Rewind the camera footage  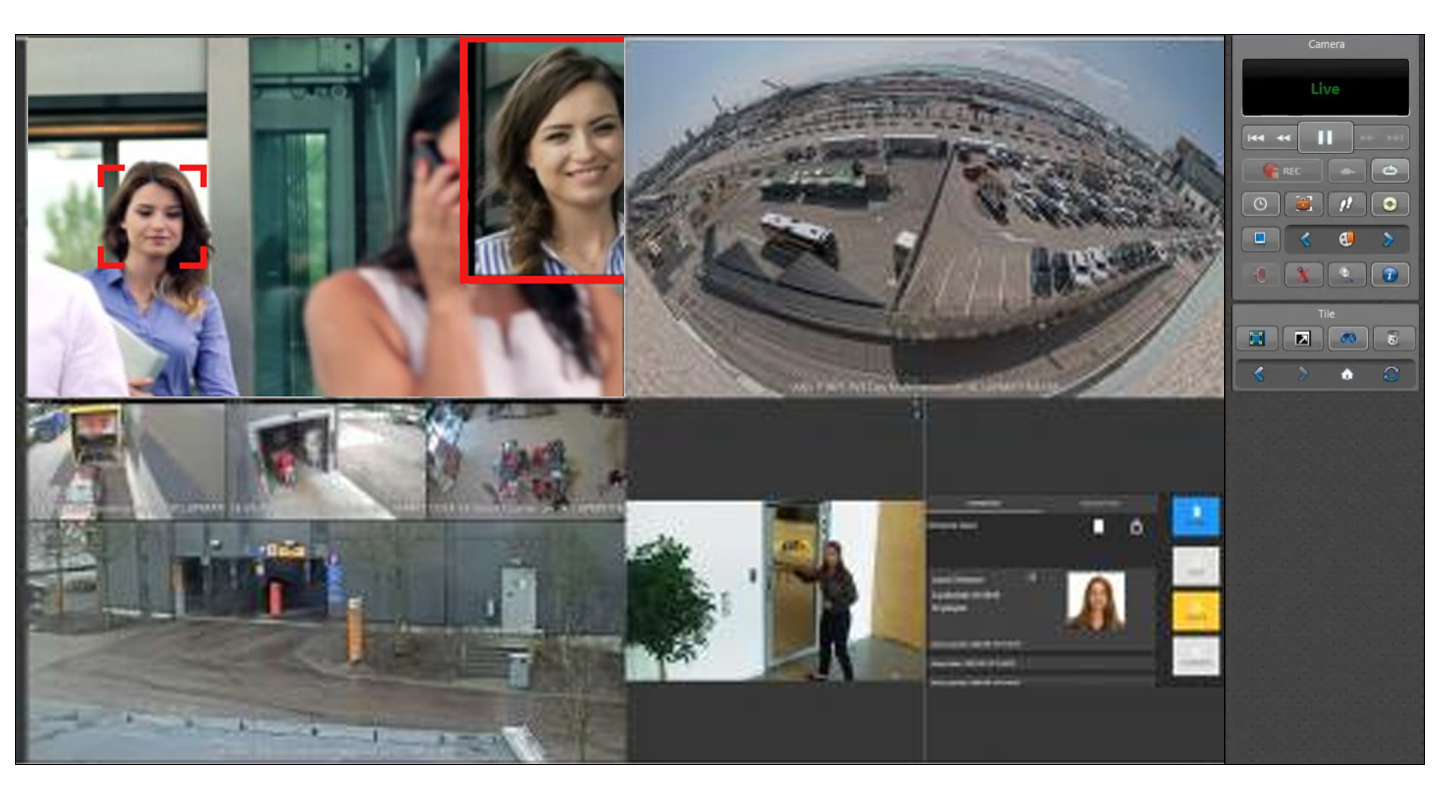point(1283,137)
